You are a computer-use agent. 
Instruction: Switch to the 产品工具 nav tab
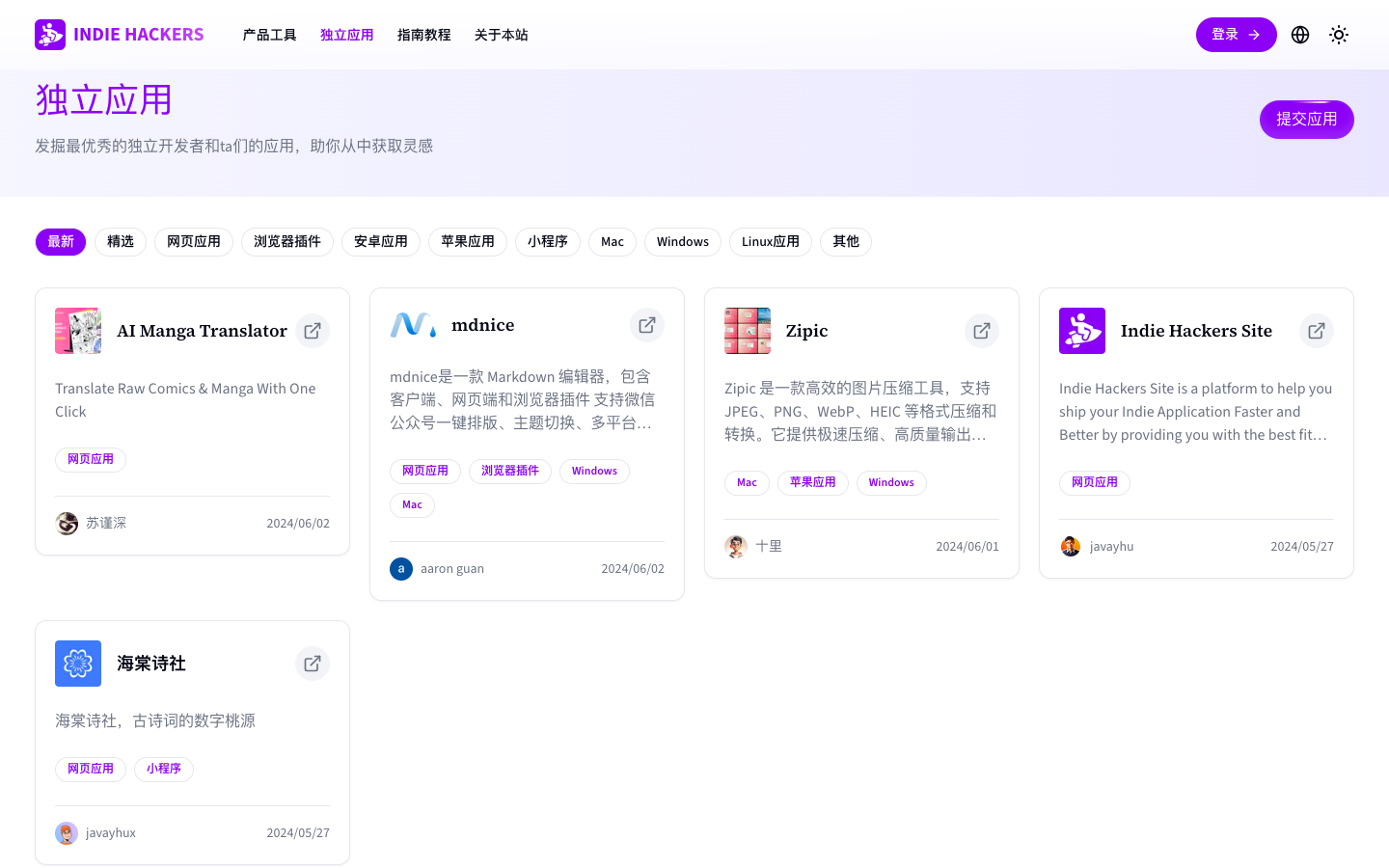click(x=269, y=34)
